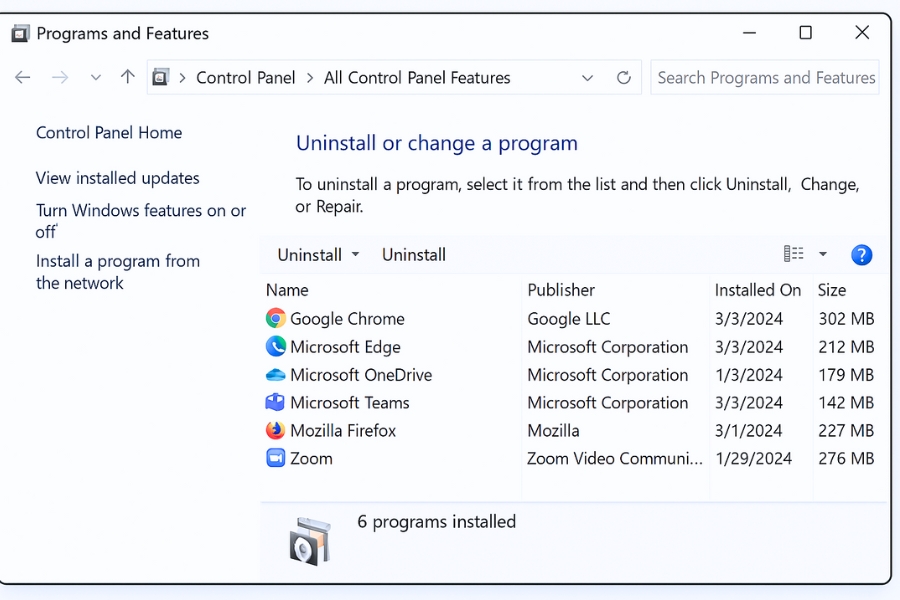The image size is (900, 600).
Task: Open View installed updates link
Action: [118, 178]
